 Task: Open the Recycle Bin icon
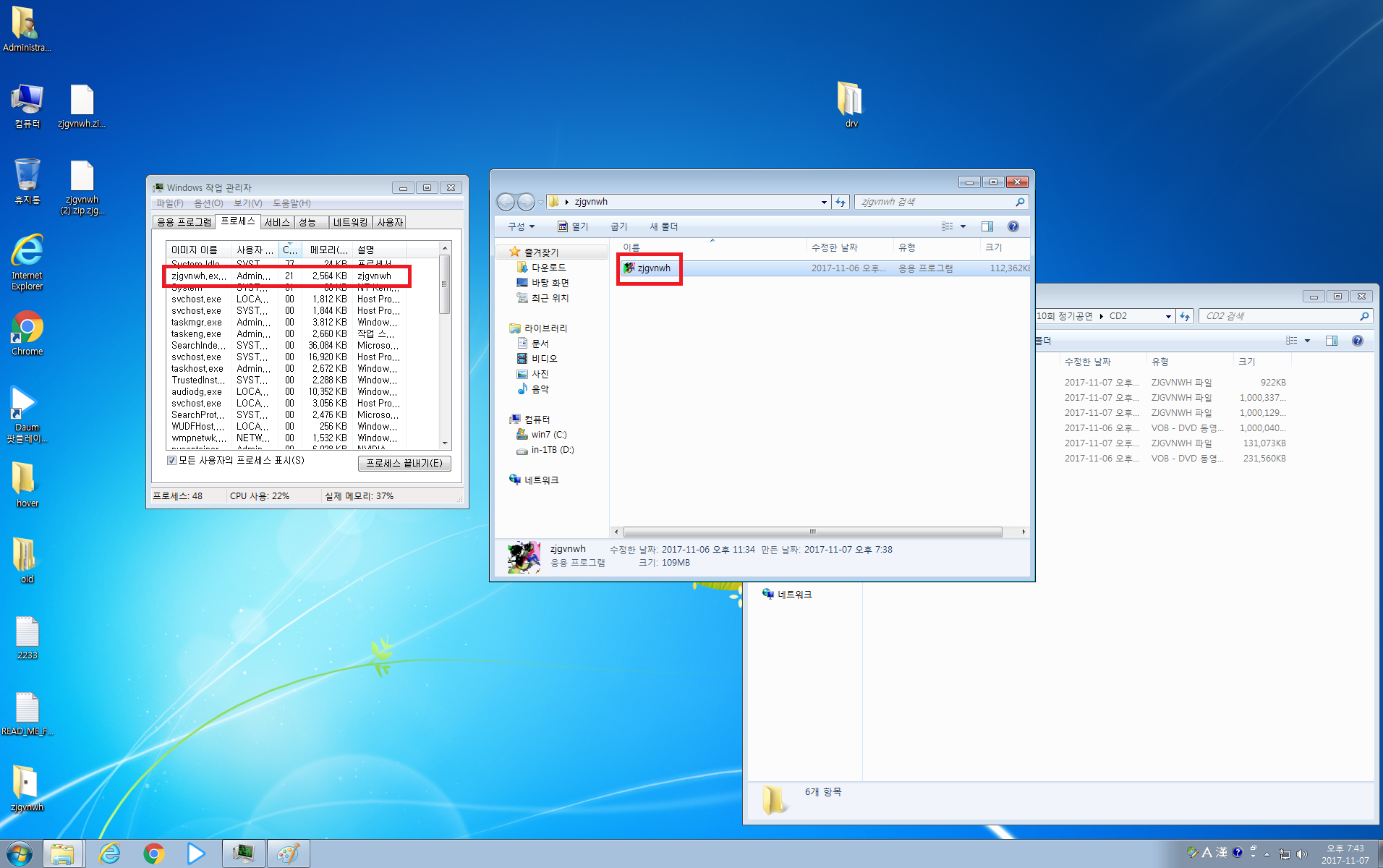click(27, 182)
